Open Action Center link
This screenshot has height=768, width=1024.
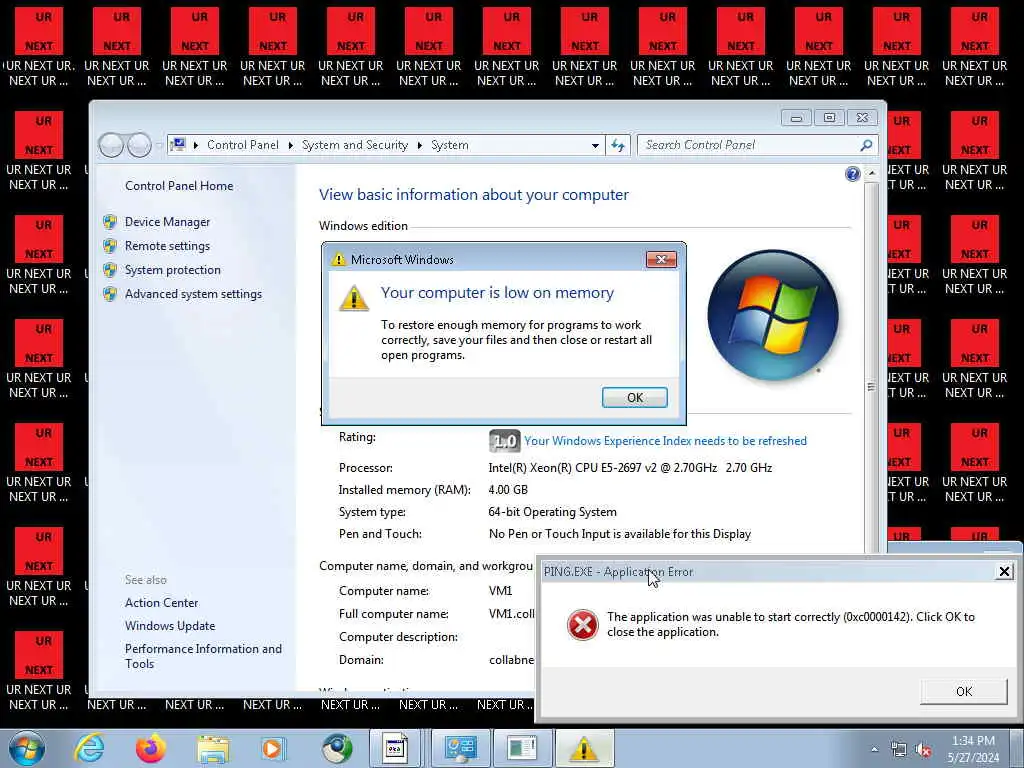pos(161,603)
